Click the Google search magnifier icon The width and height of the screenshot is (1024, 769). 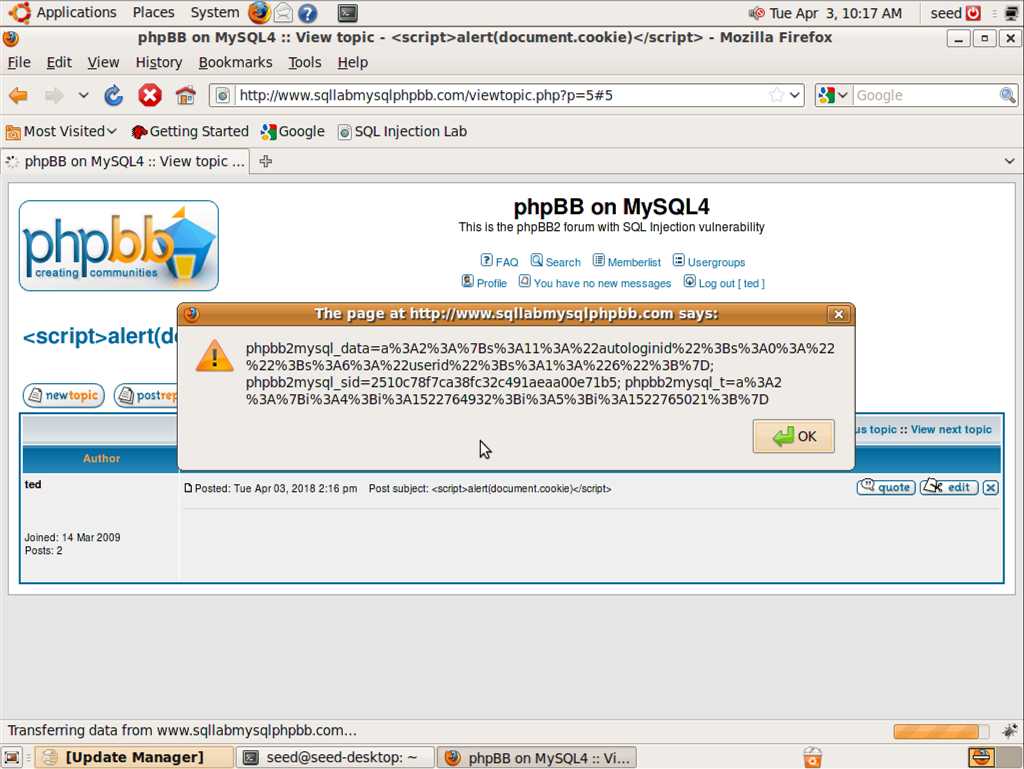tap(1008, 95)
